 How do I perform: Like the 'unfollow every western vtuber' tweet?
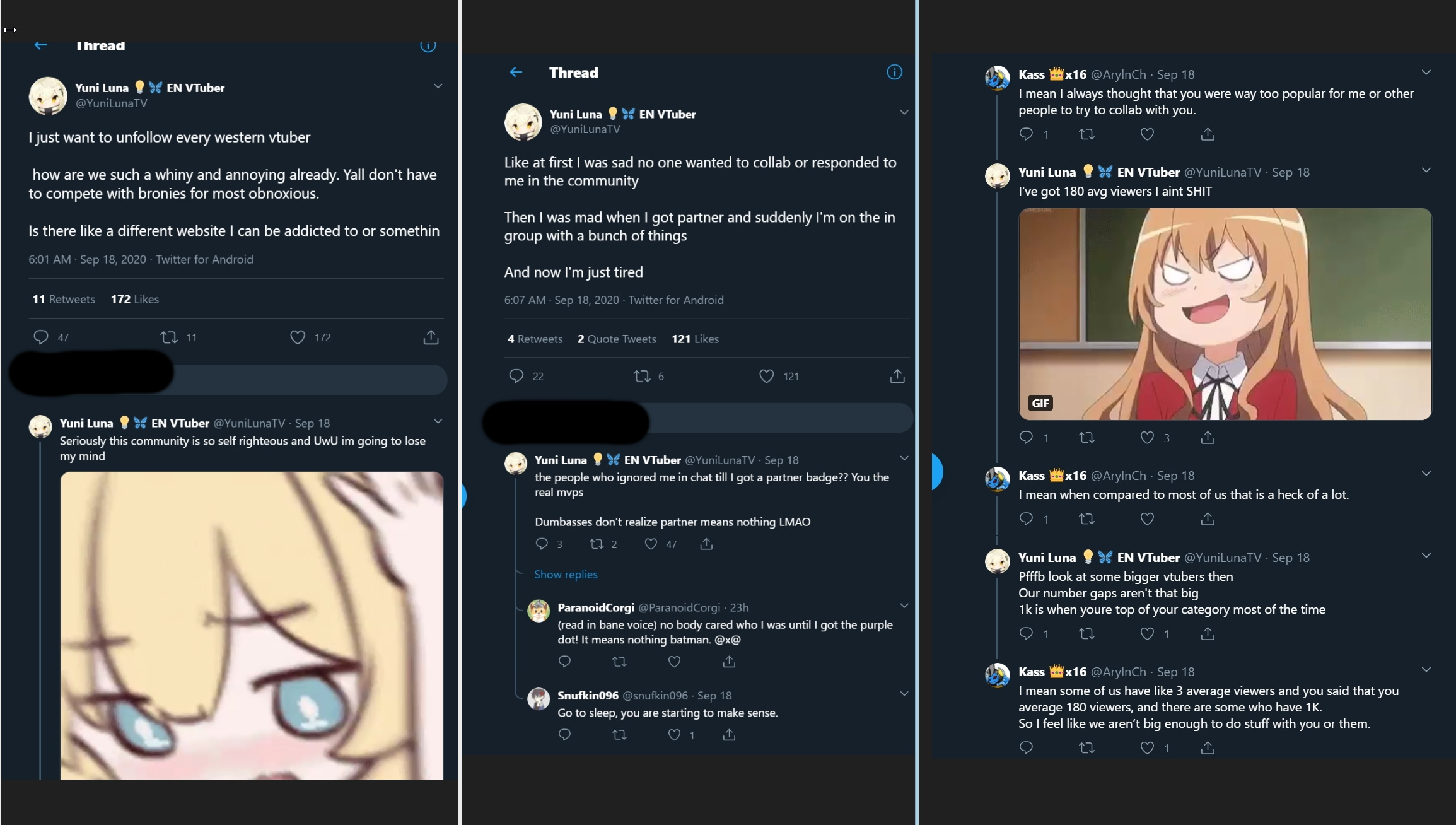pyautogui.click(x=297, y=337)
